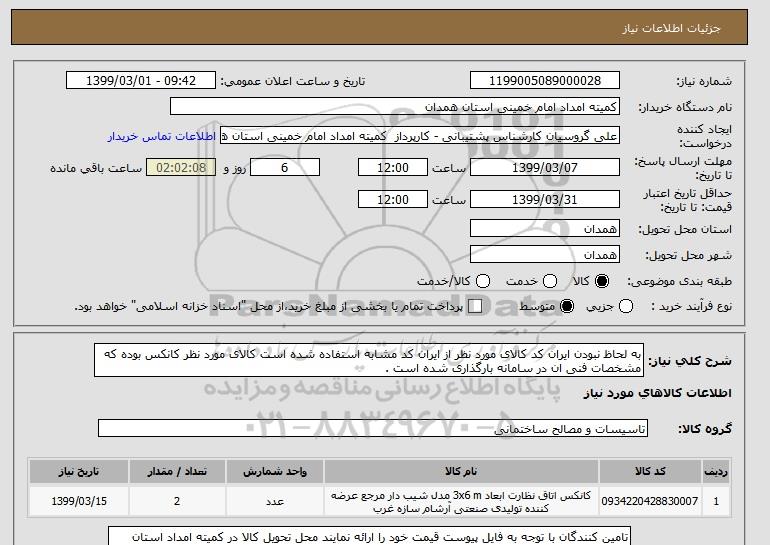Click the request number field 1199005089000028
This screenshot has height=545, width=770.
pyautogui.click(x=545, y=81)
